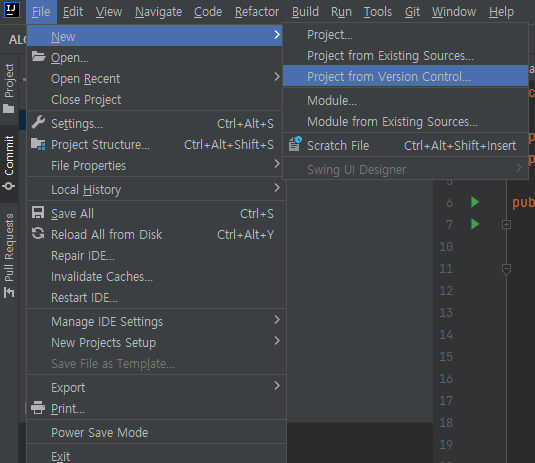Choose Close Project
This screenshot has width=535, height=463.
click(155, 100)
